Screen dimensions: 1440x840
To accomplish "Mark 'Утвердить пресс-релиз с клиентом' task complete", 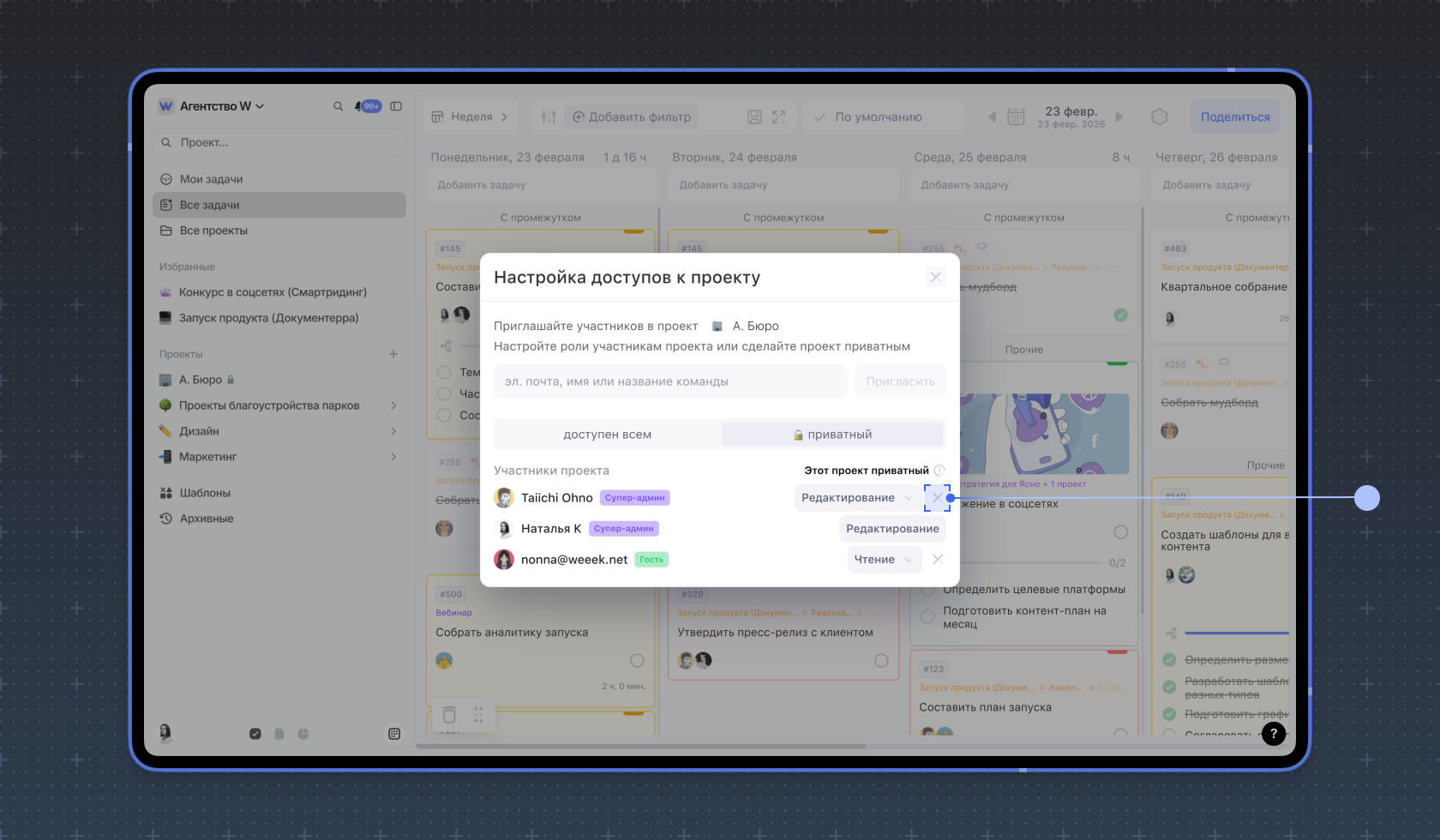I will 881,661.
